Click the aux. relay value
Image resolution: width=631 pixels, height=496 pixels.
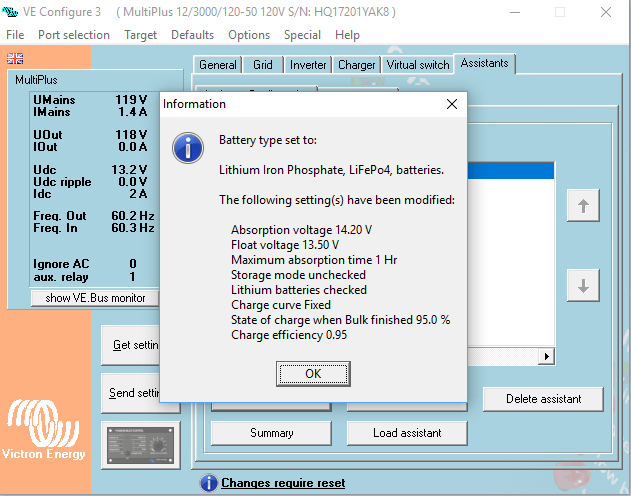click(x=132, y=277)
